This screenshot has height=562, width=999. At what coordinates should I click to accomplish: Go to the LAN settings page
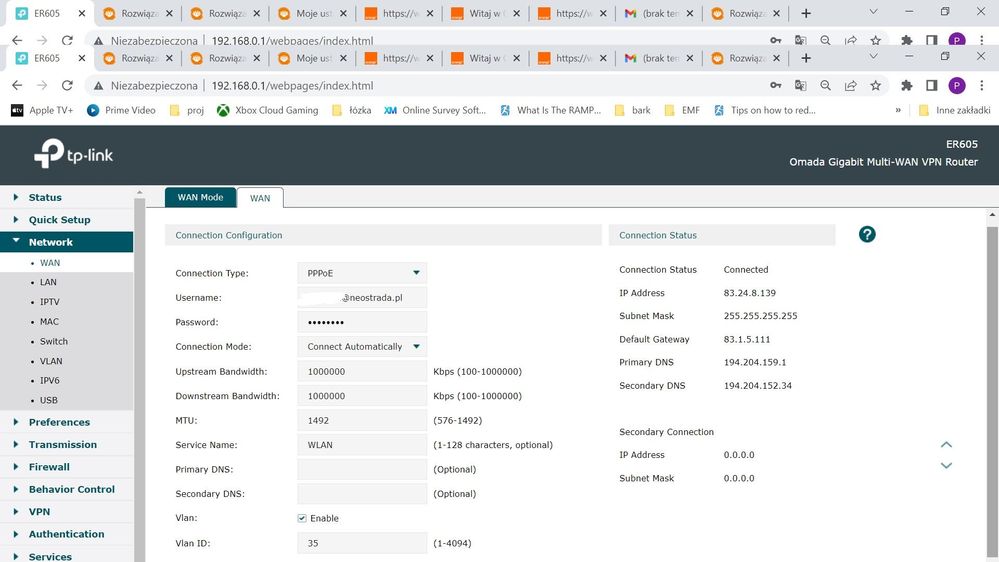click(48, 282)
